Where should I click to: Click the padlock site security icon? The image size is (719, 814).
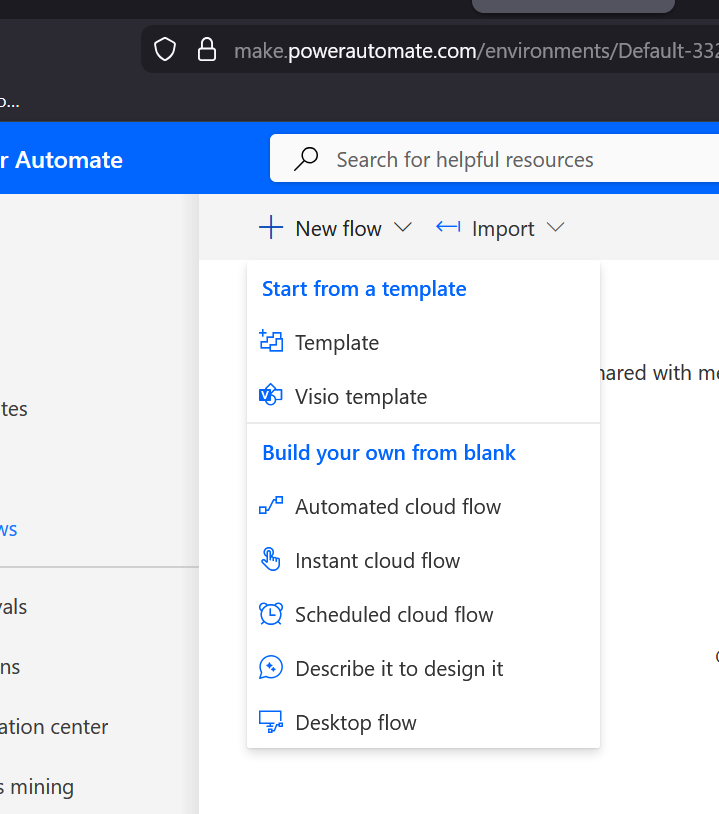coord(207,50)
